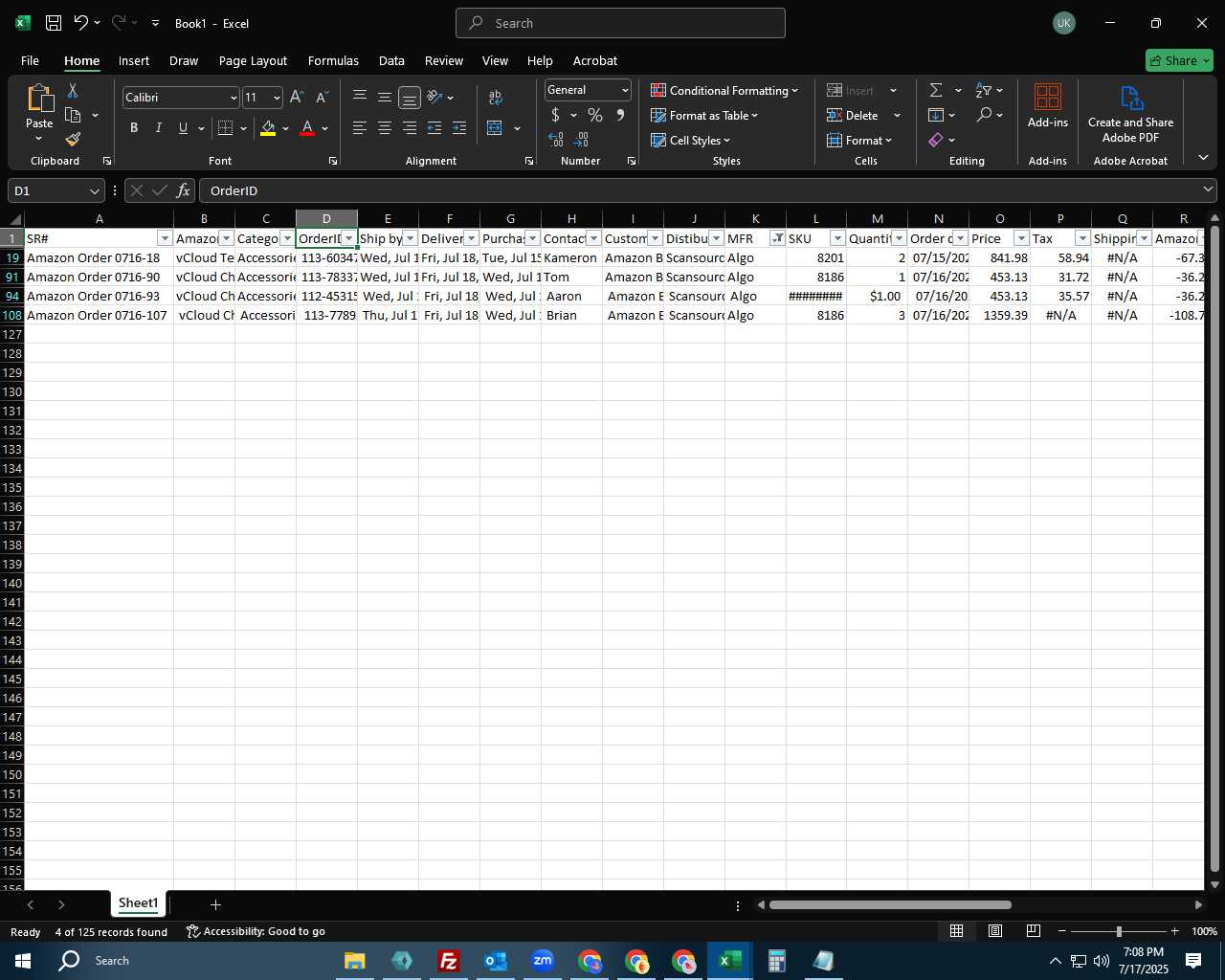Apply Percent Style format
1225x980 pixels.
(595, 115)
